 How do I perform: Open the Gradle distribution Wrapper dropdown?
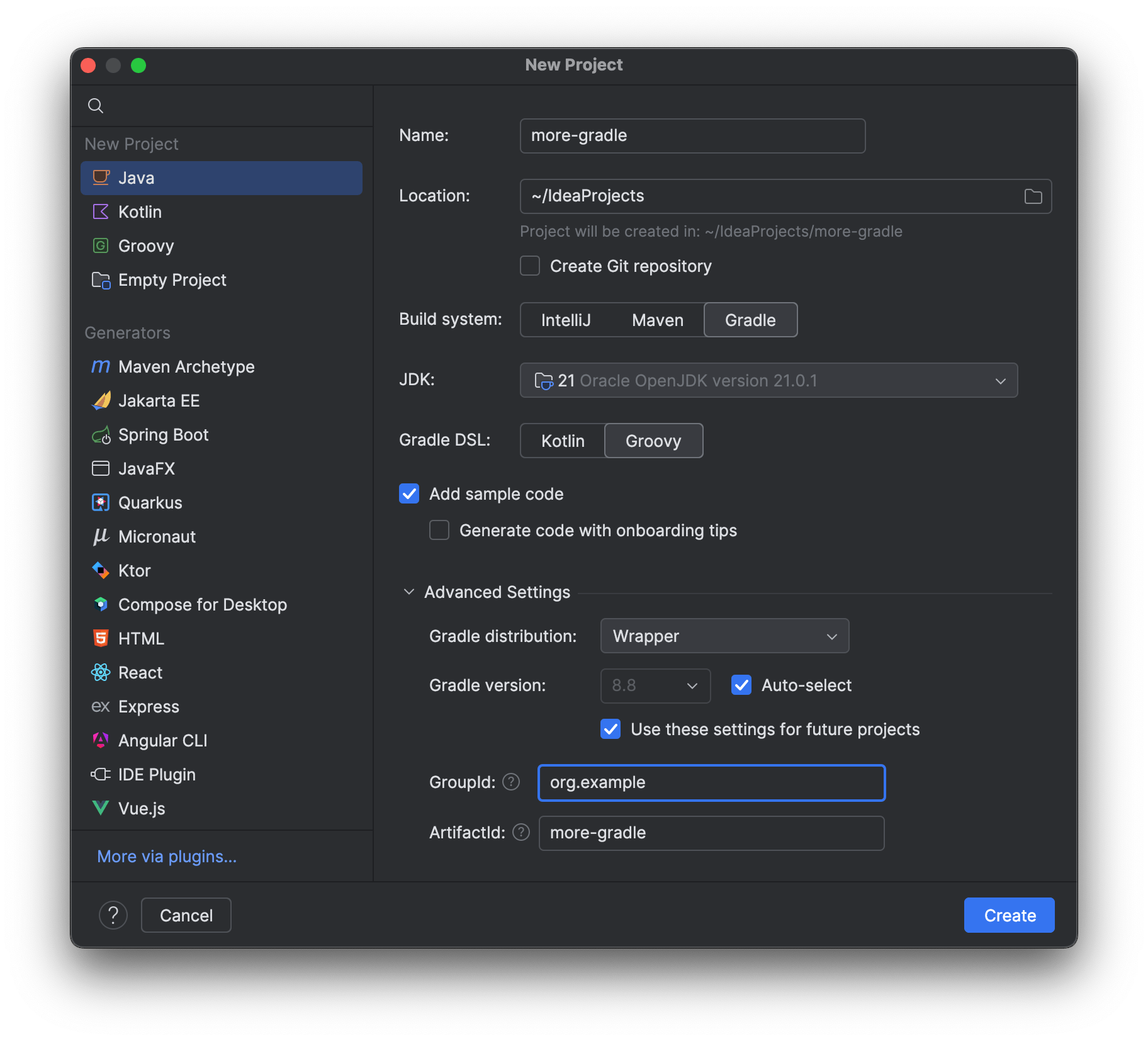pyautogui.click(x=724, y=636)
